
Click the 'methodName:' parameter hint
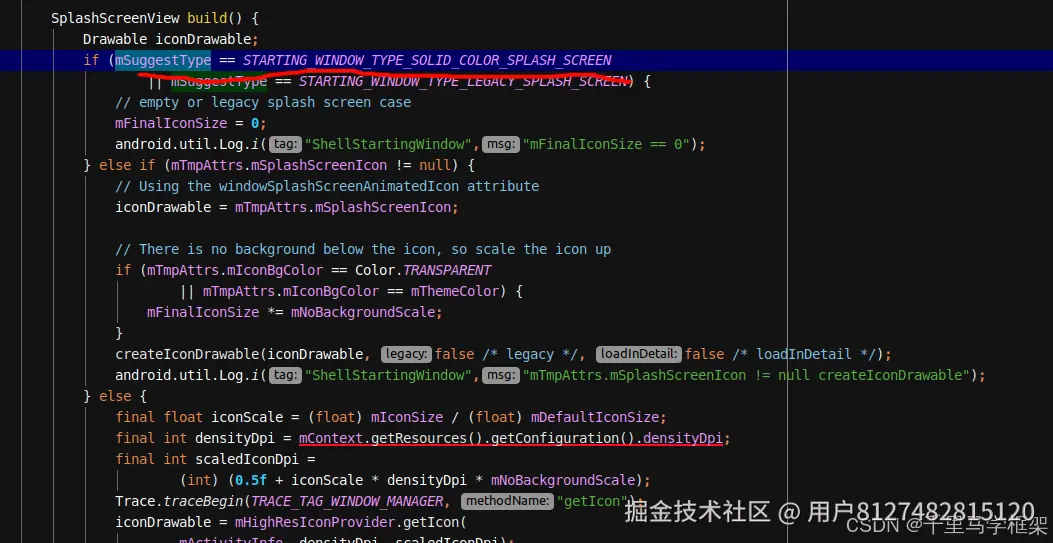pyautogui.click(x=507, y=501)
